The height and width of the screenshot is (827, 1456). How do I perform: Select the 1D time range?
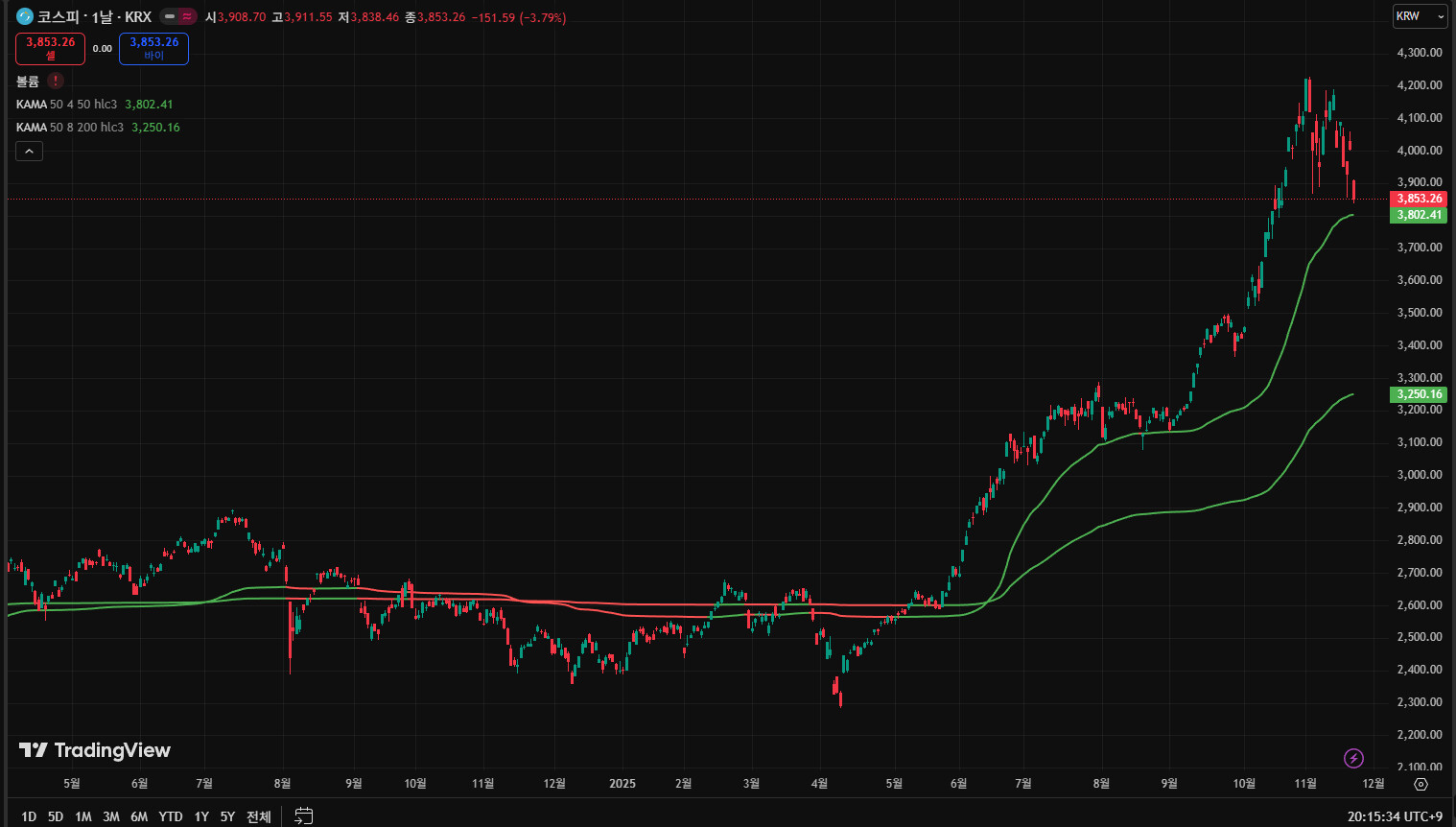29,816
